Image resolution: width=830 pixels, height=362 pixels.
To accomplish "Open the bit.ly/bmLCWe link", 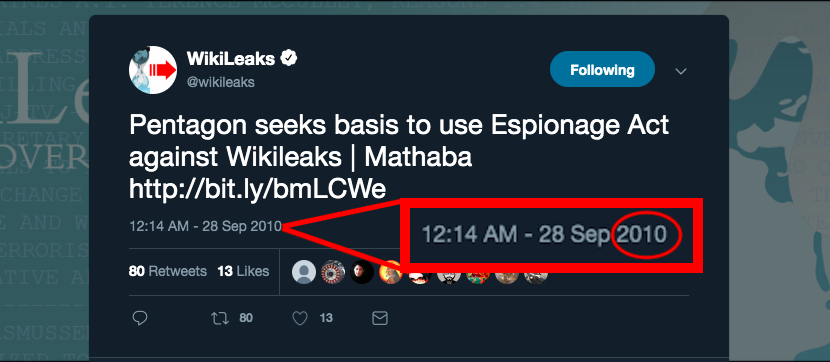I will [x=258, y=190].
